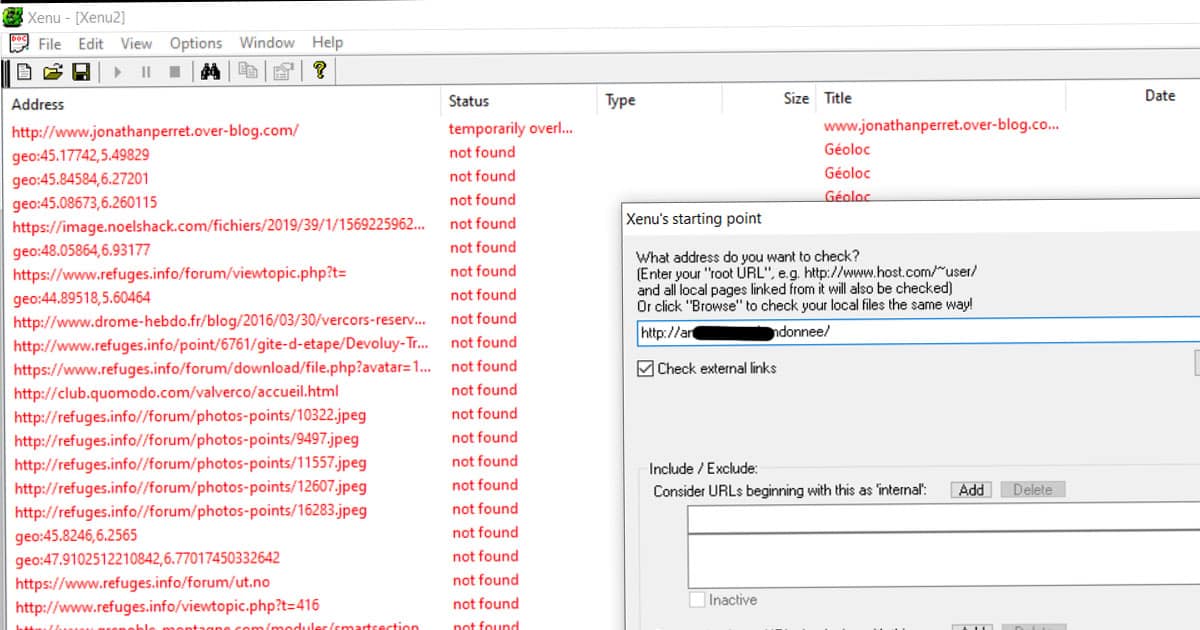The height and width of the screenshot is (630, 1200).
Task: Select the geo:44.89518,5.60464 row
Action: [82, 297]
